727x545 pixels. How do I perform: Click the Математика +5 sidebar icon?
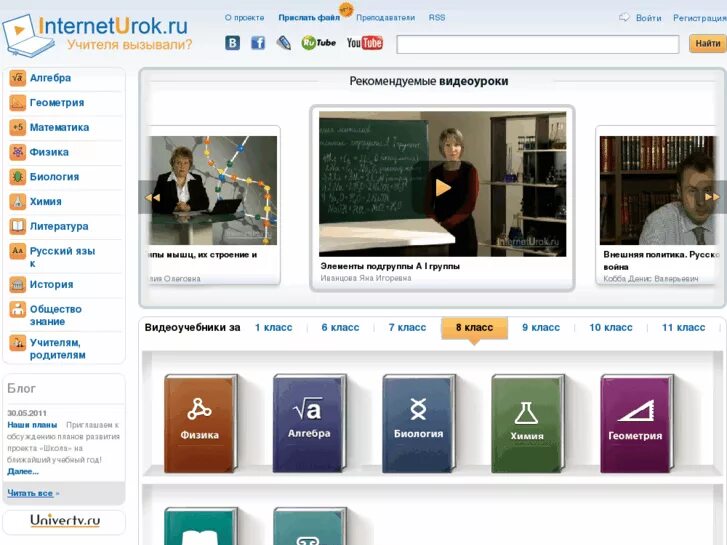pos(18,127)
